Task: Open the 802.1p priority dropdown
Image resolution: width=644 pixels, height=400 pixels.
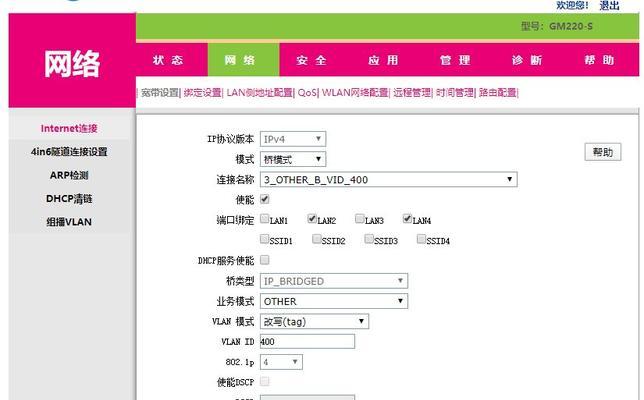Action: point(281,362)
